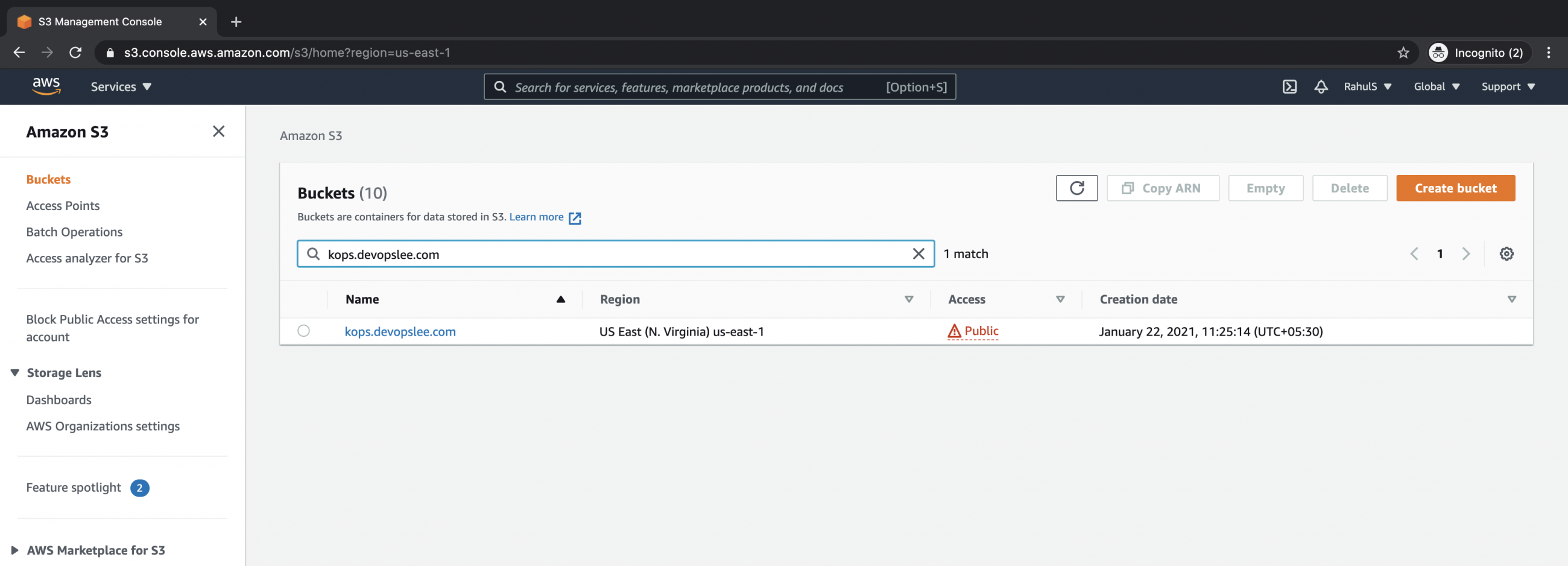Open Chrome three-dot menu

point(1549,52)
